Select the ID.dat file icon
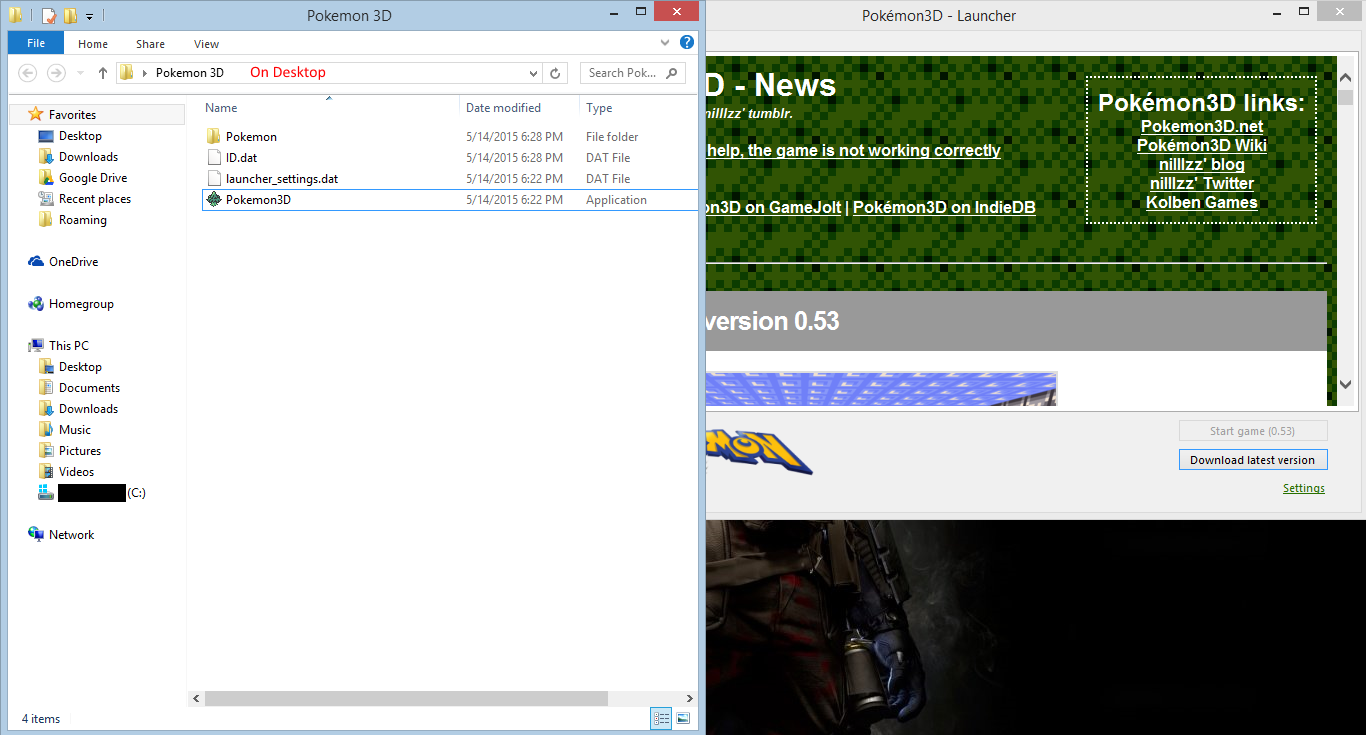The width and height of the screenshot is (1366, 735). [213, 158]
